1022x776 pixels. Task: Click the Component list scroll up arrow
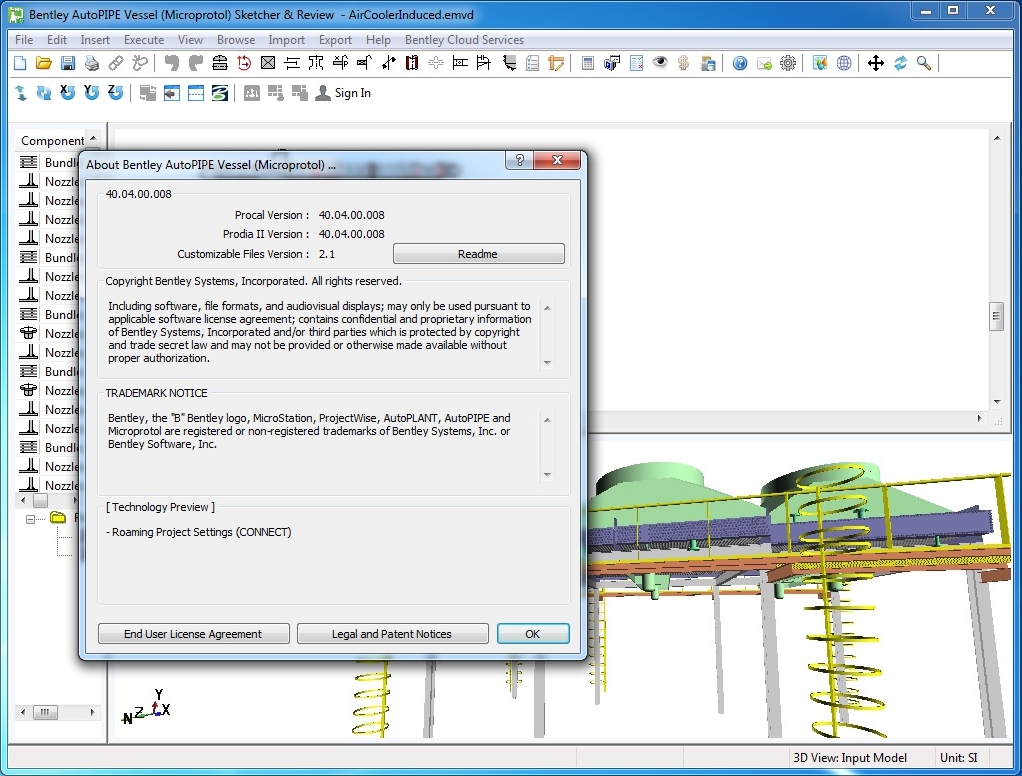pyautogui.click(x=93, y=138)
